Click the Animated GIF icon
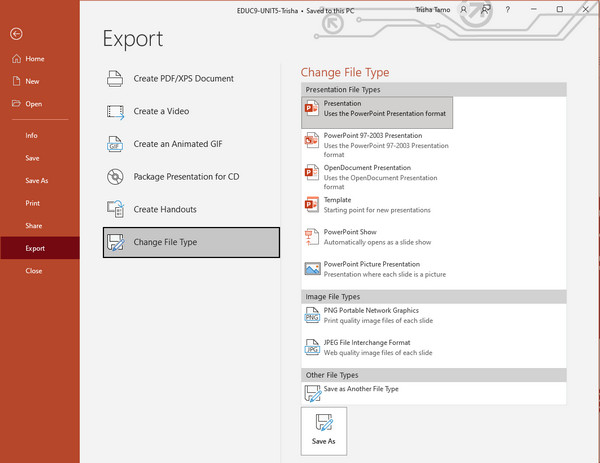This screenshot has width=600, height=463. pyautogui.click(x=115, y=144)
